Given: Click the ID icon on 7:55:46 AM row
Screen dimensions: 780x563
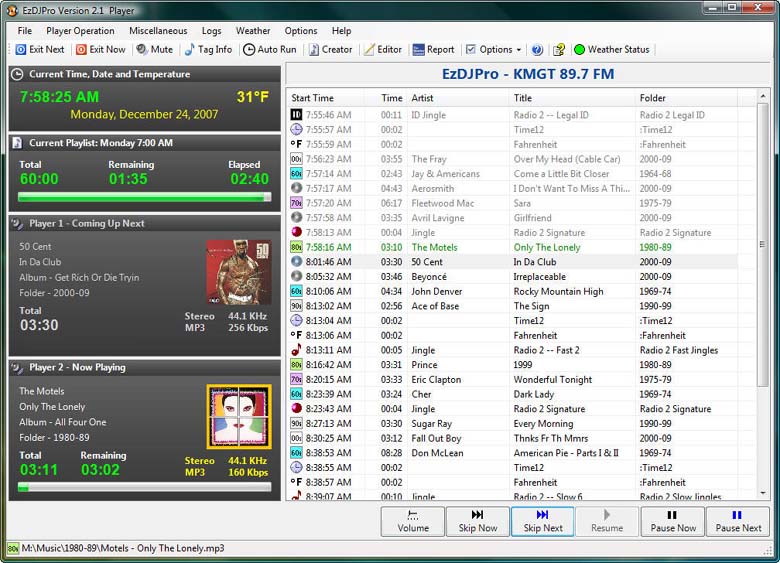Looking at the screenshot, I should pos(296,115).
